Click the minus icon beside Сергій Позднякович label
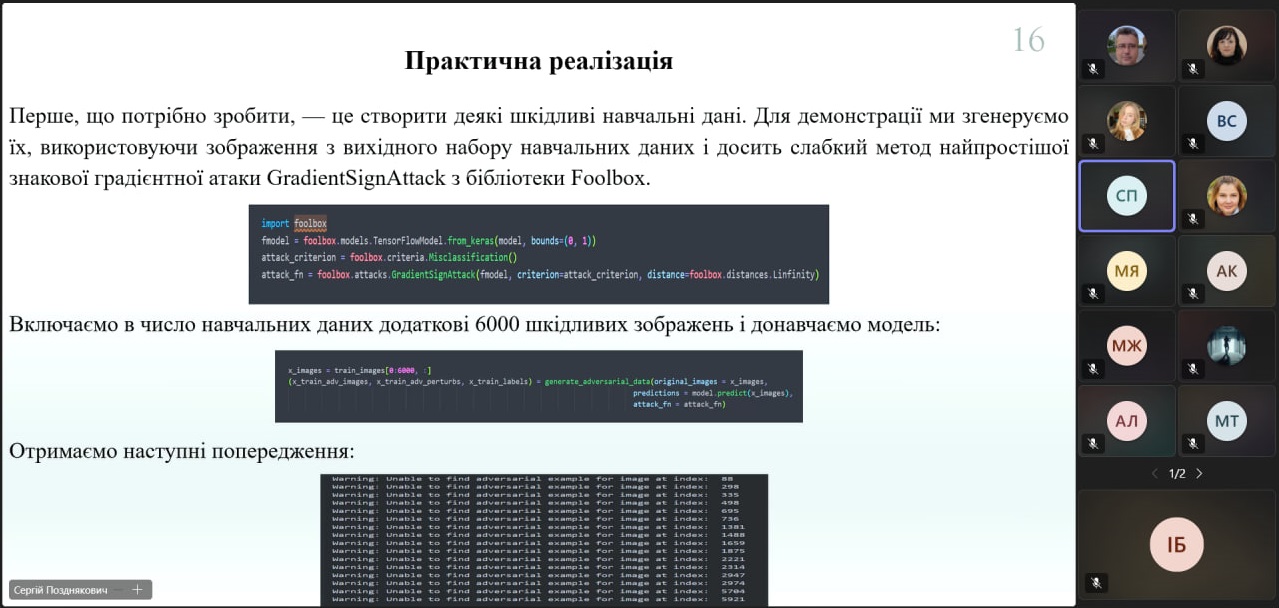Viewport: 1279px width, 608px height. (120, 590)
